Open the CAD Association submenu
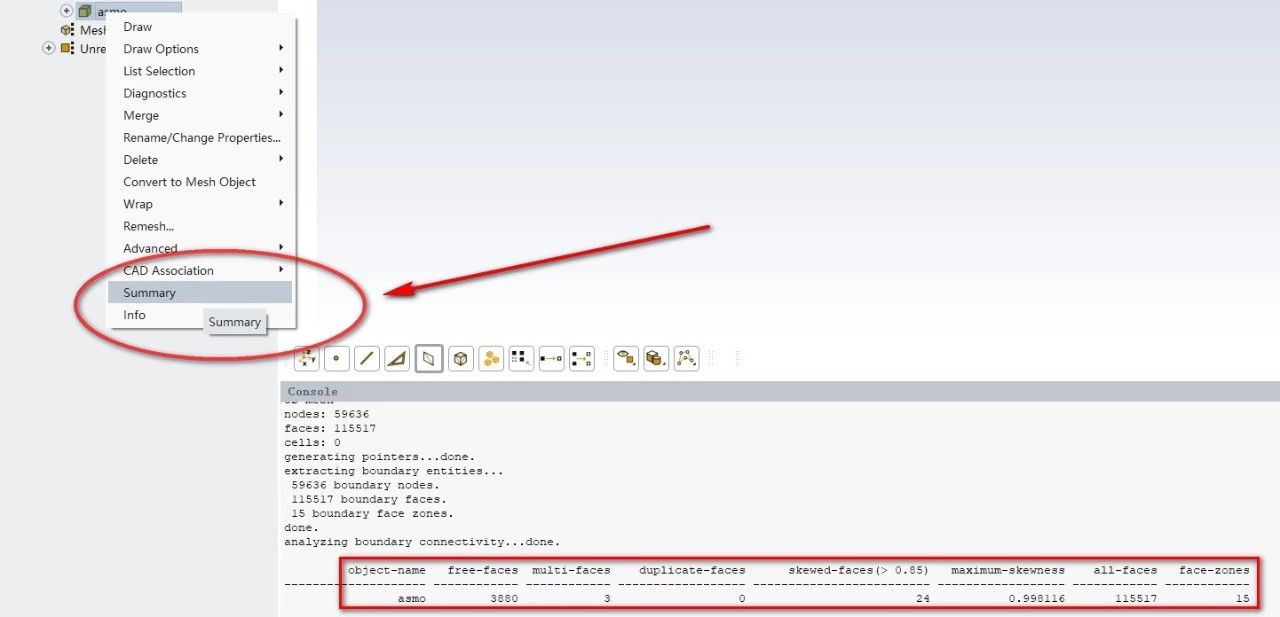The image size is (1280, 617). (202, 270)
